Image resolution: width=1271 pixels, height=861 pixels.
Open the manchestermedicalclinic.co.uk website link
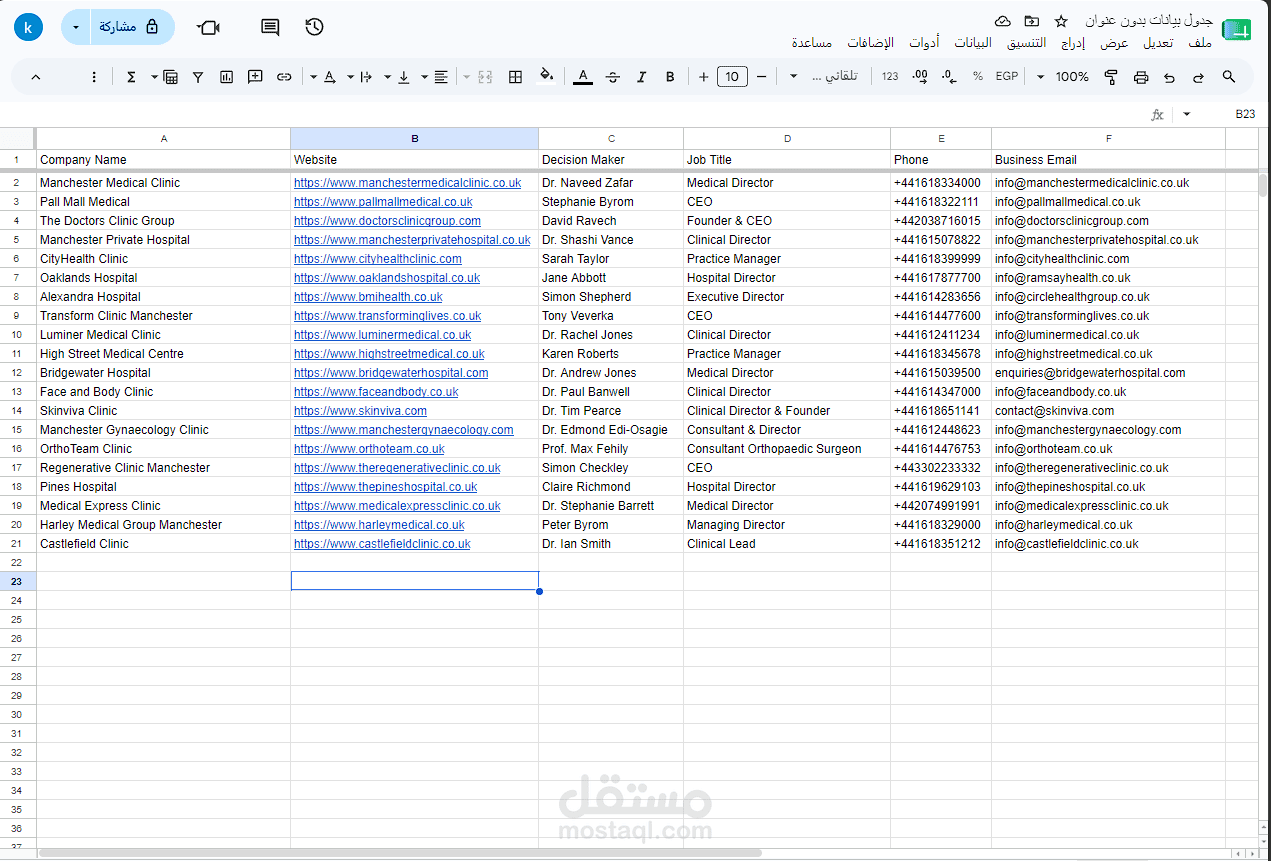click(x=407, y=183)
